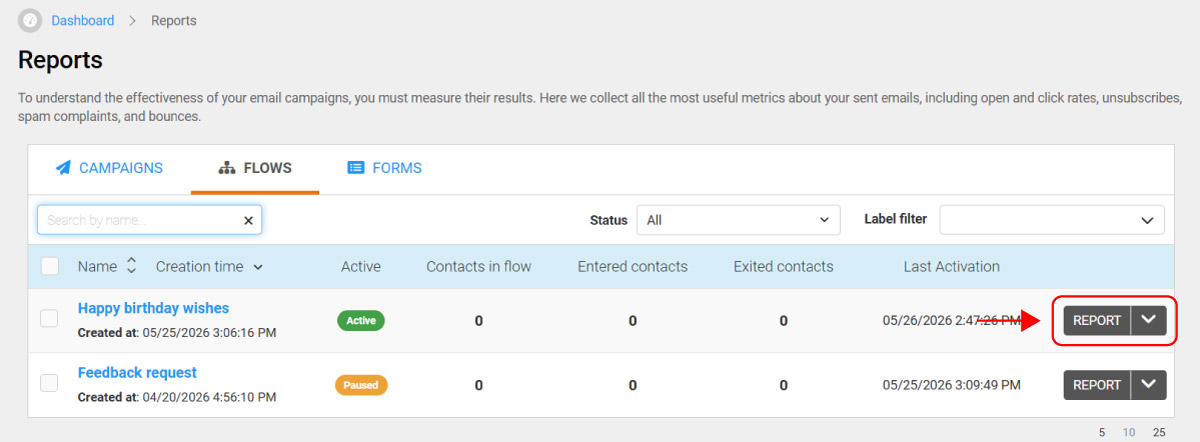1200x442 pixels.
Task: Open the Status dropdown showing All
Action: pos(738,220)
